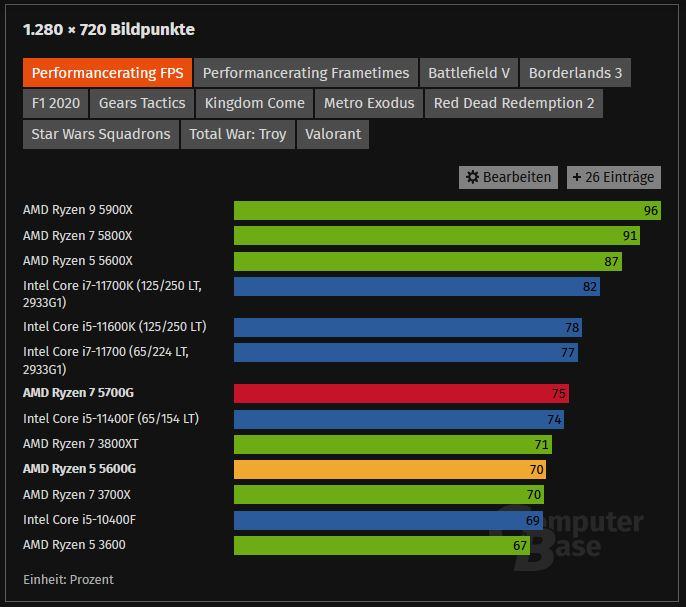The image size is (686, 607).
Task: Click the Intel Core i5-11400F label
Action: point(111,419)
